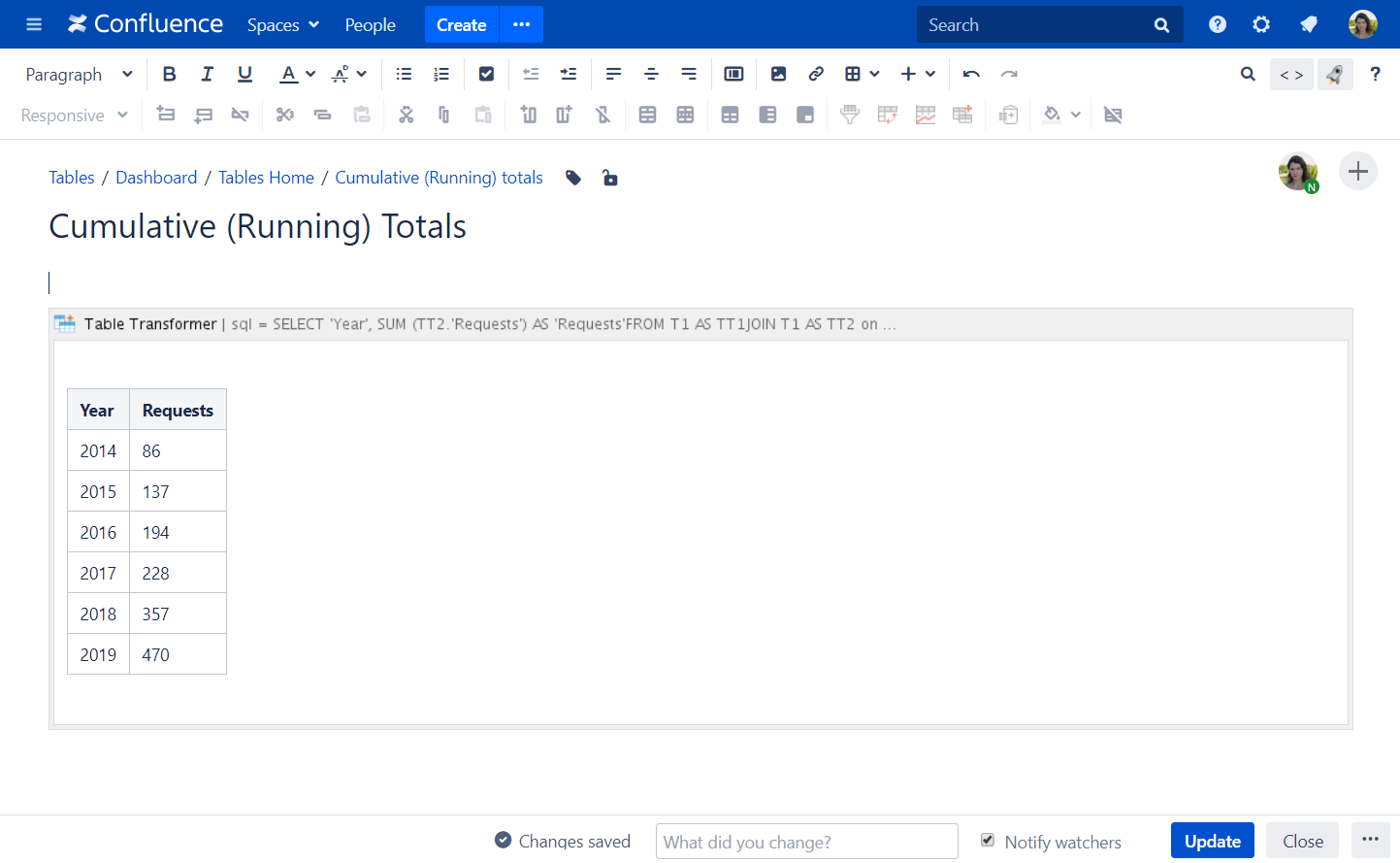Open the Paragraph style dropdown
This screenshot has width=1400, height=863.
78,74
